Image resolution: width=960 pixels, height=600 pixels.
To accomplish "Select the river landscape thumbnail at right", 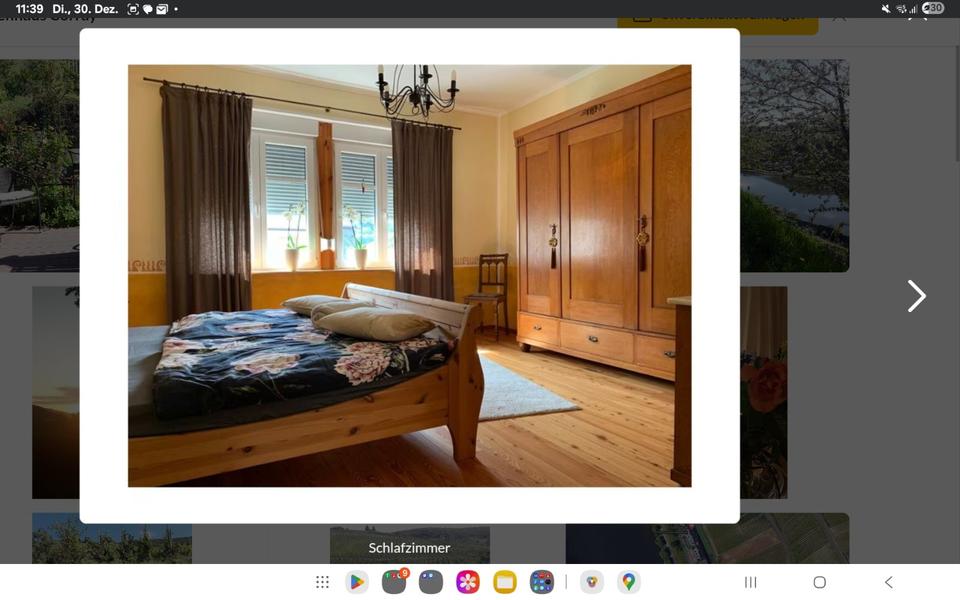I will 795,165.
